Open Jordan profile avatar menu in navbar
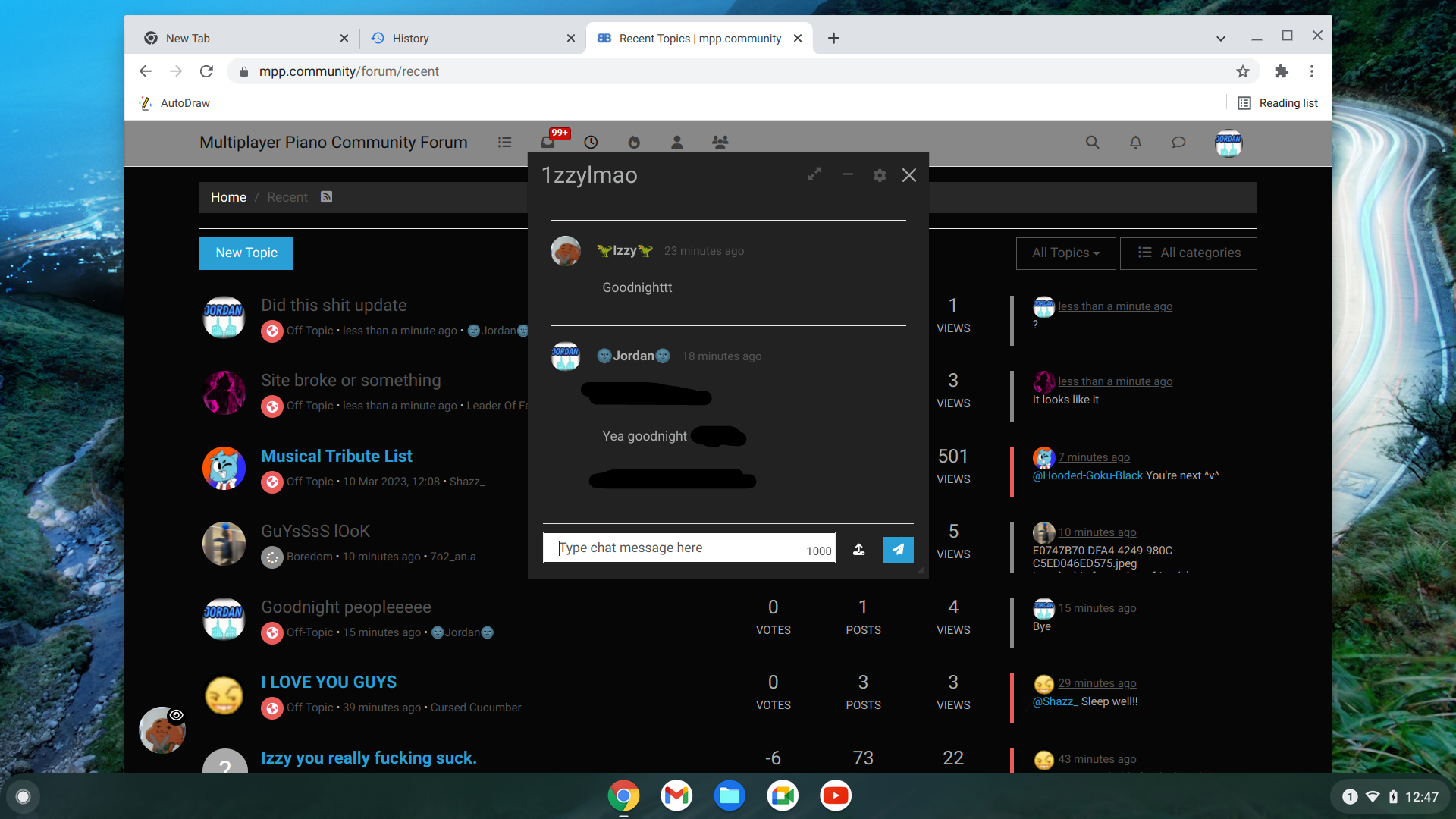The height and width of the screenshot is (819, 1456). [x=1228, y=143]
